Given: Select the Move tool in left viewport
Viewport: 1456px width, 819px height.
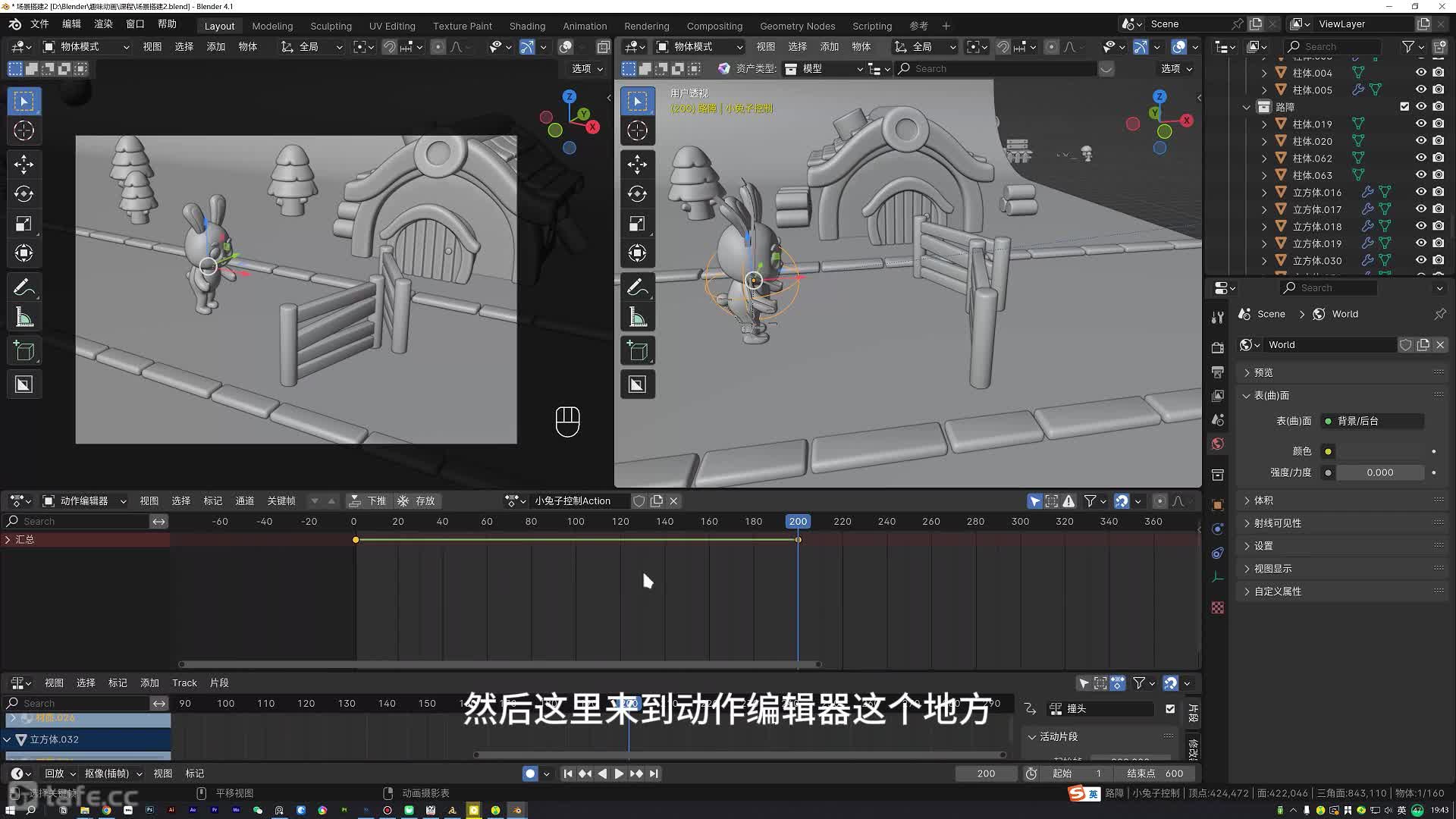Looking at the screenshot, I should point(24,164).
